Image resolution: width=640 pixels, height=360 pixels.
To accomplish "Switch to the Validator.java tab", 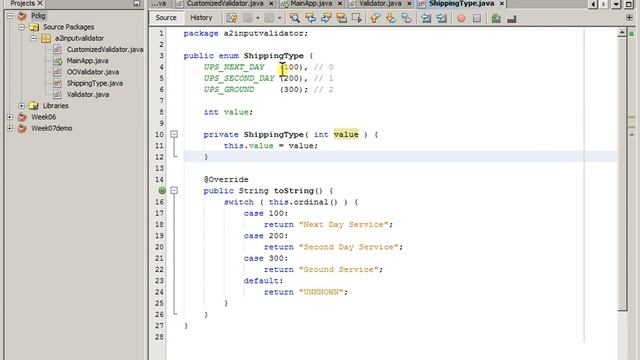I will click(x=380, y=3).
